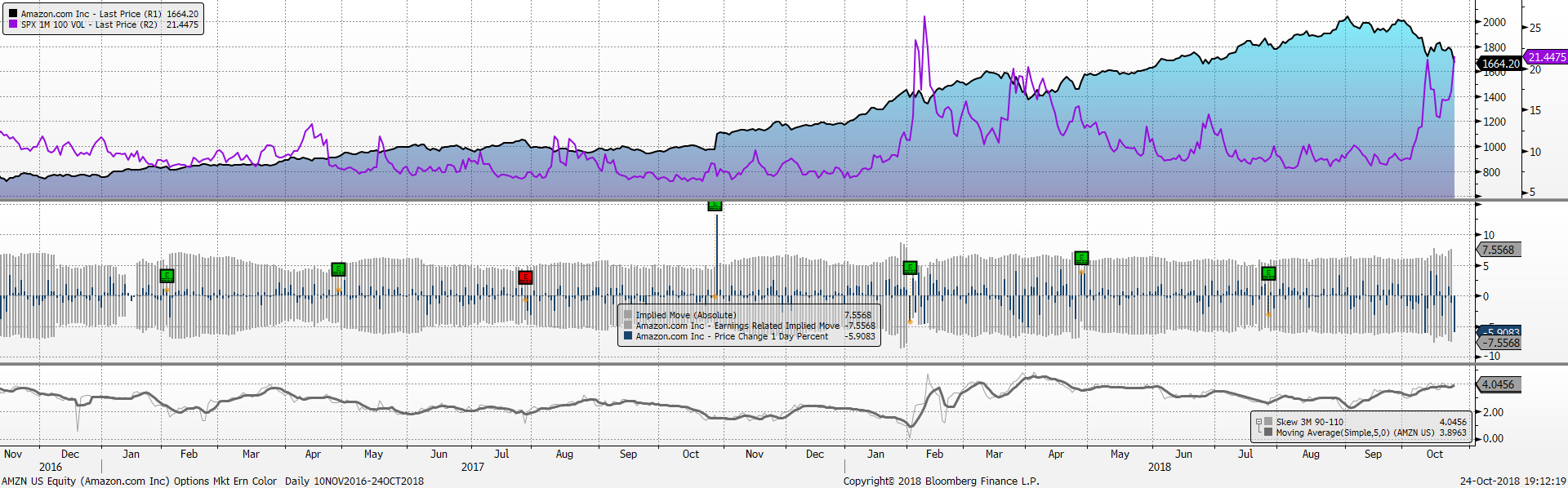Click the green earnings marker atop the October 2017 spike

(x=715, y=205)
